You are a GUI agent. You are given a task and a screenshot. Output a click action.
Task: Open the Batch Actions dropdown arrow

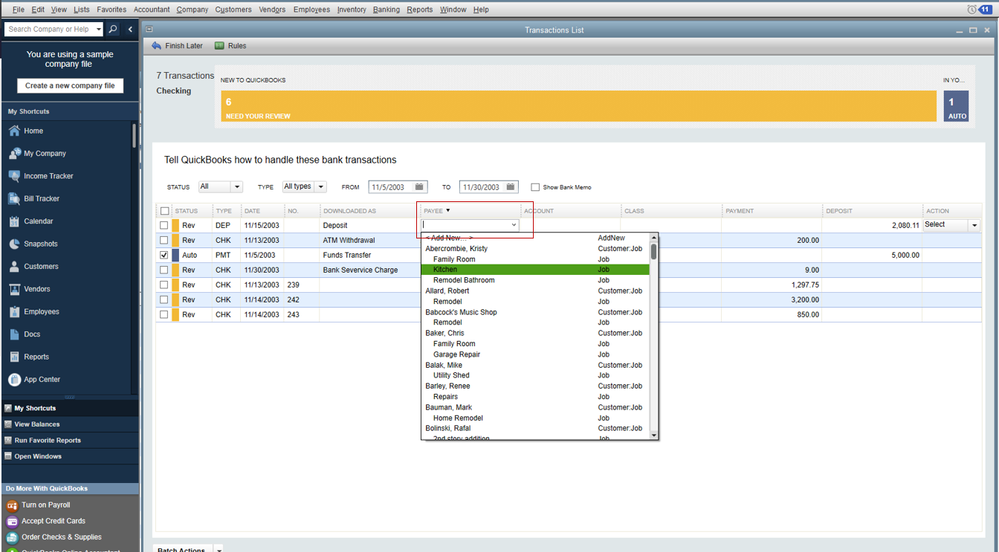click(219, 549)
